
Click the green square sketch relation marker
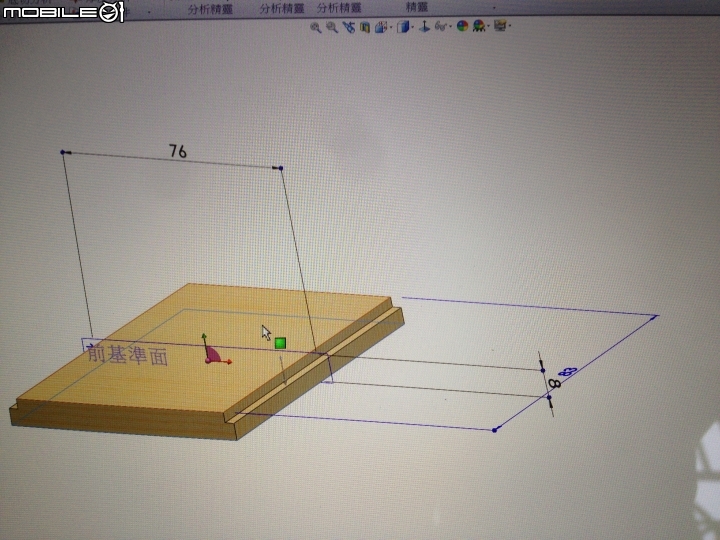click(x=280, y=343)
